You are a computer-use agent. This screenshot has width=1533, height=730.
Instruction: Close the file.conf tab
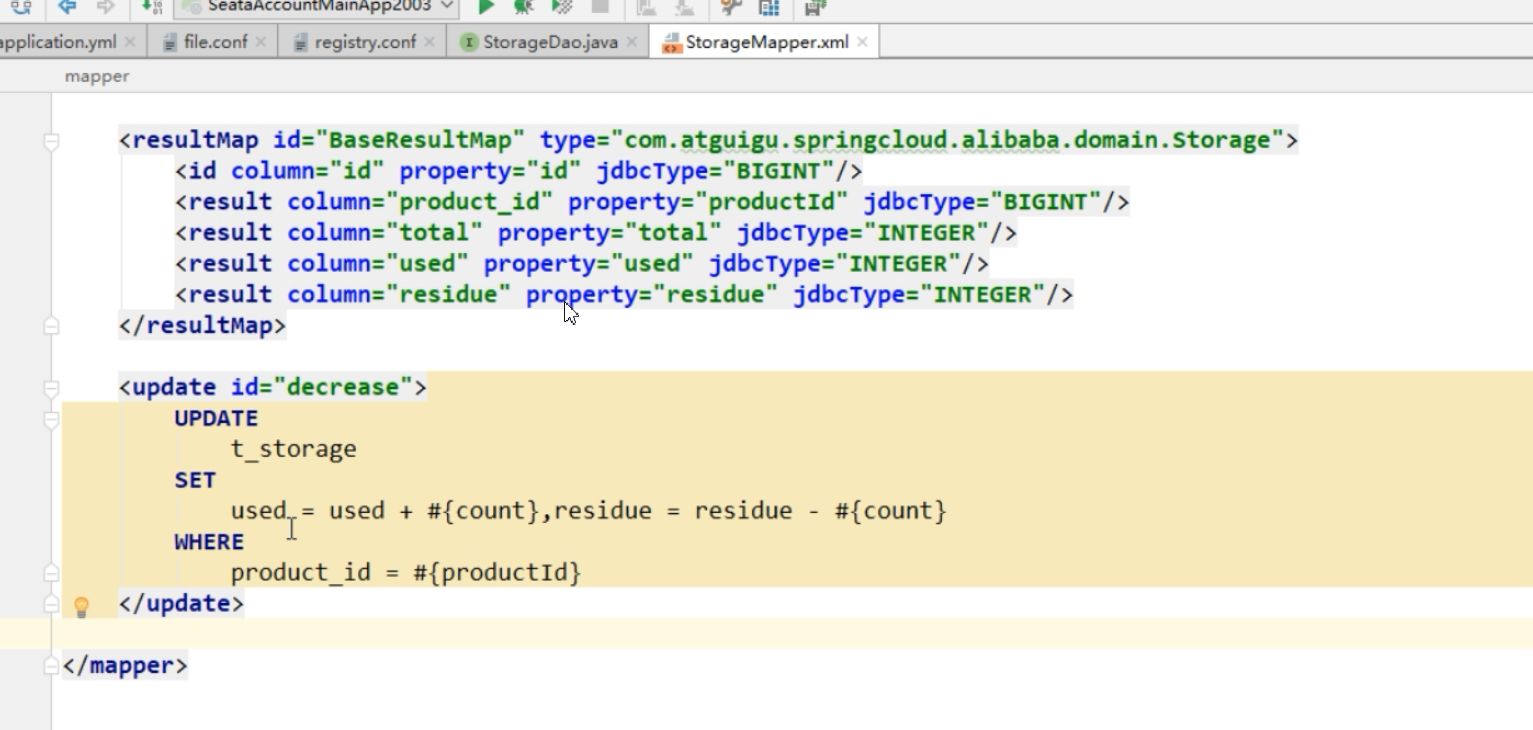[x=261, y=42]
